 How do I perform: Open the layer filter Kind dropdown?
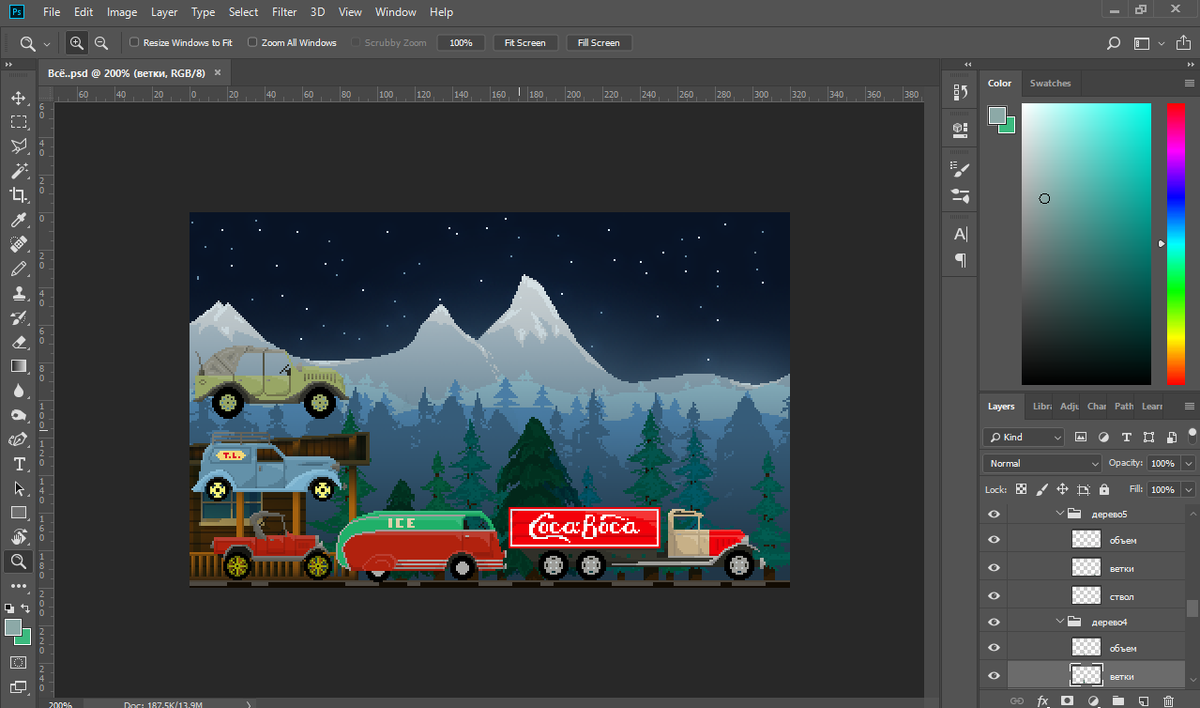(1025, 437)
